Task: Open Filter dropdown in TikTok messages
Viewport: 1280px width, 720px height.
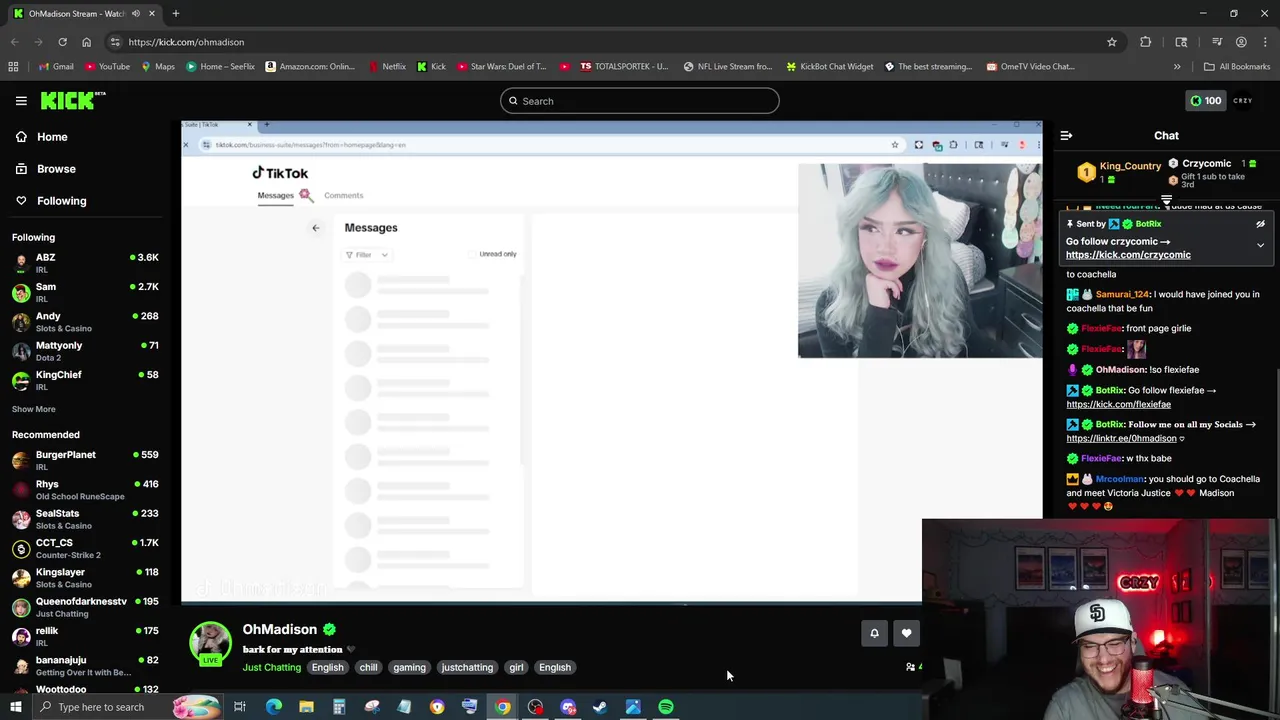Action: pos(366,255)
